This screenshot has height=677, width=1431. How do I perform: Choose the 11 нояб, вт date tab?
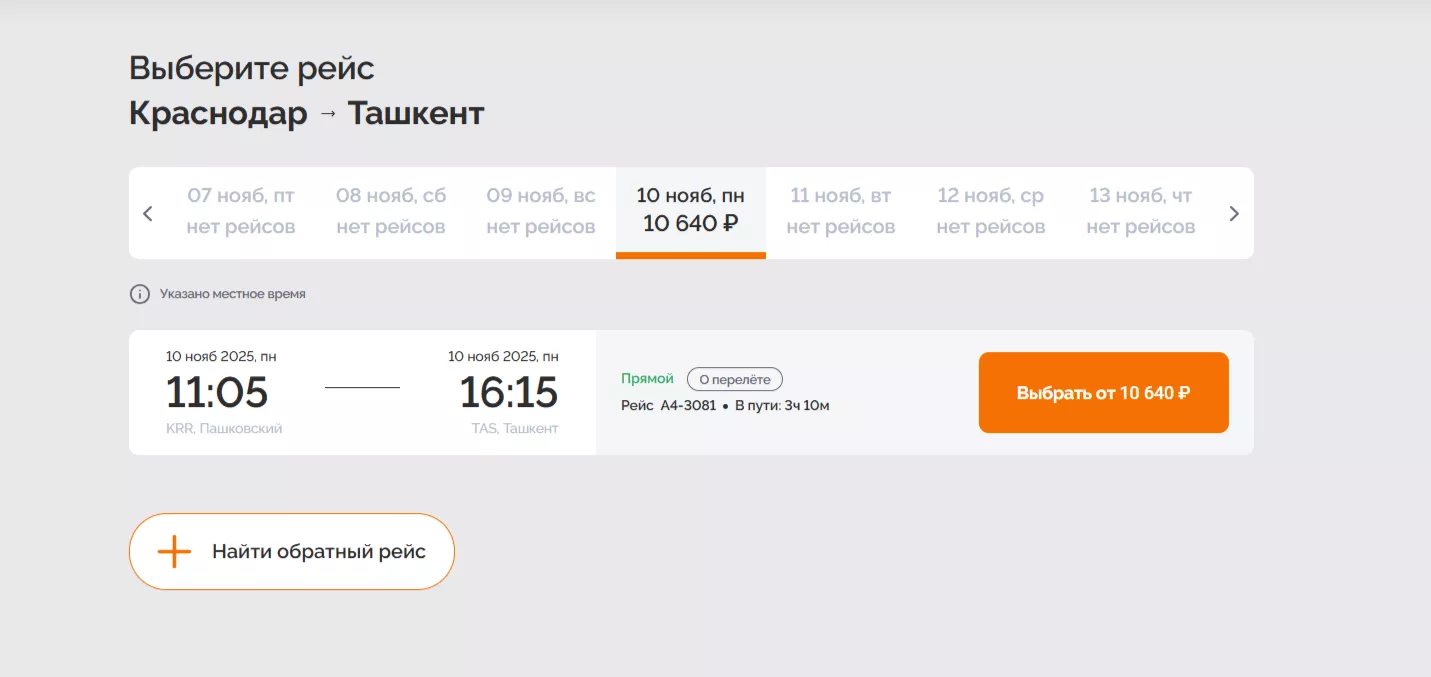841,211
